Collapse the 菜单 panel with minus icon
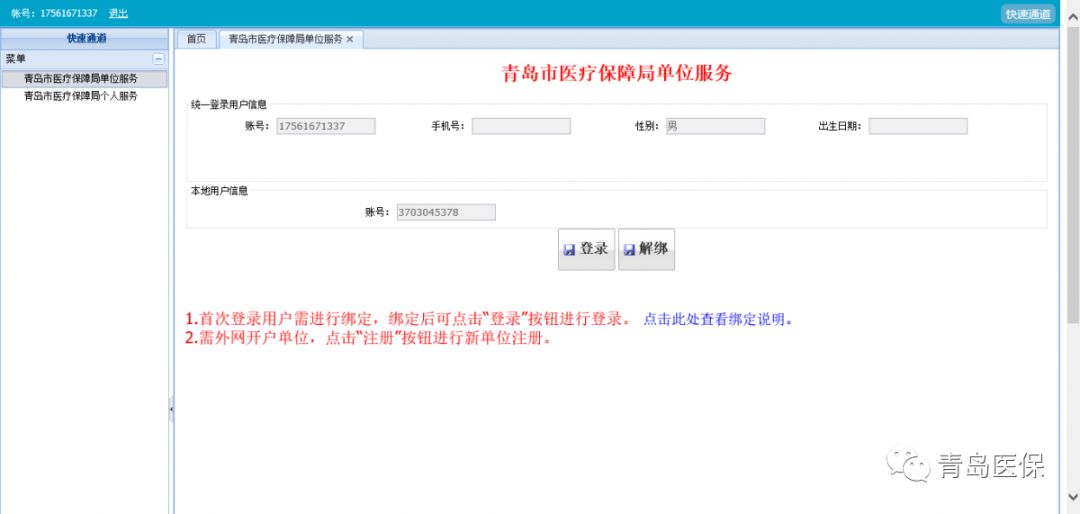1080x514 pixels. click(x=158, y=59)
